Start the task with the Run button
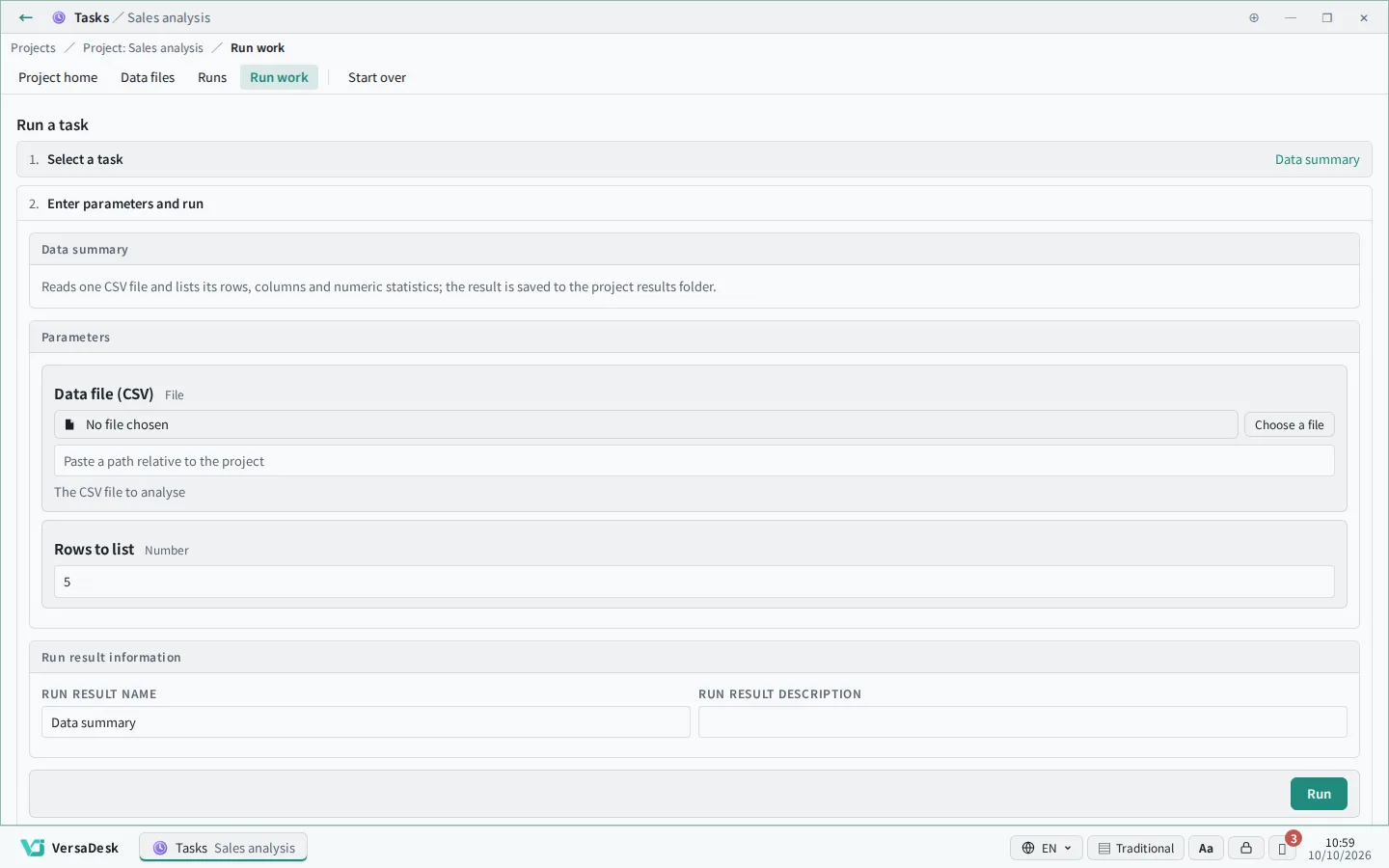Viewport: 1389px width, 868px height. pos(1319,794)
